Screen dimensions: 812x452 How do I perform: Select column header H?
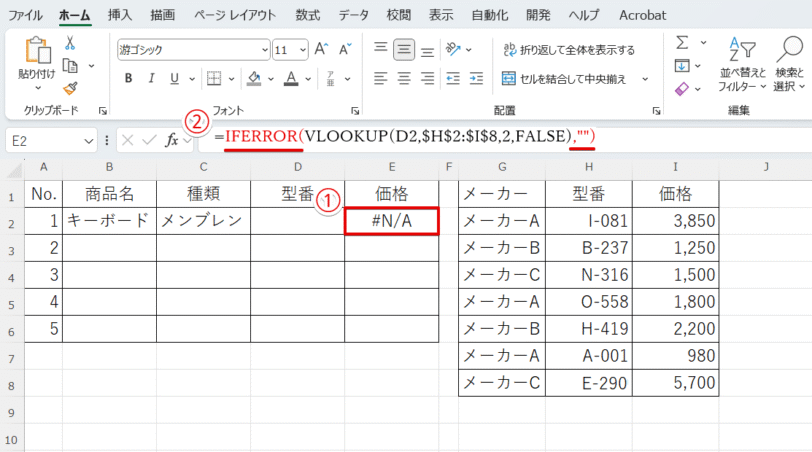[589, 167]
